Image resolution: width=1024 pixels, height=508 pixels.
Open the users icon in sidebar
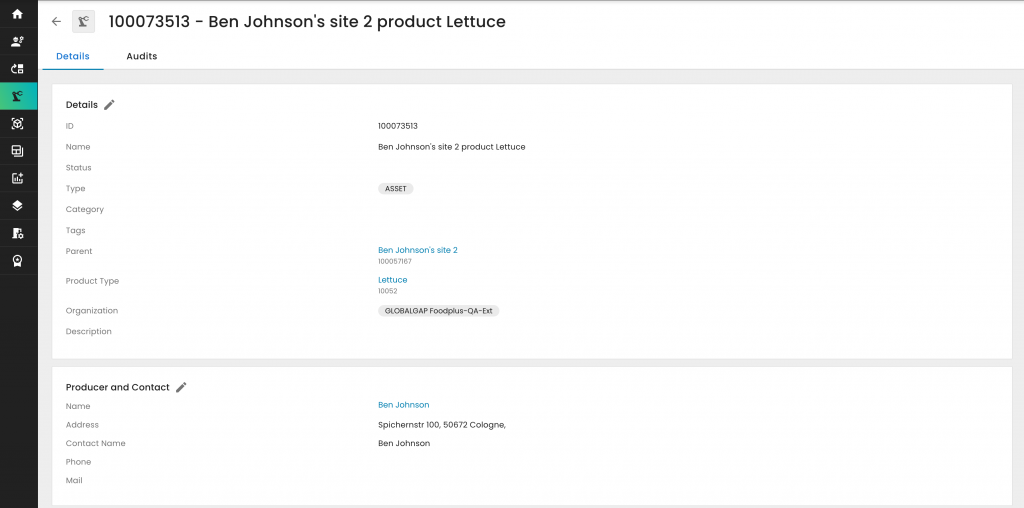[17, 42]
